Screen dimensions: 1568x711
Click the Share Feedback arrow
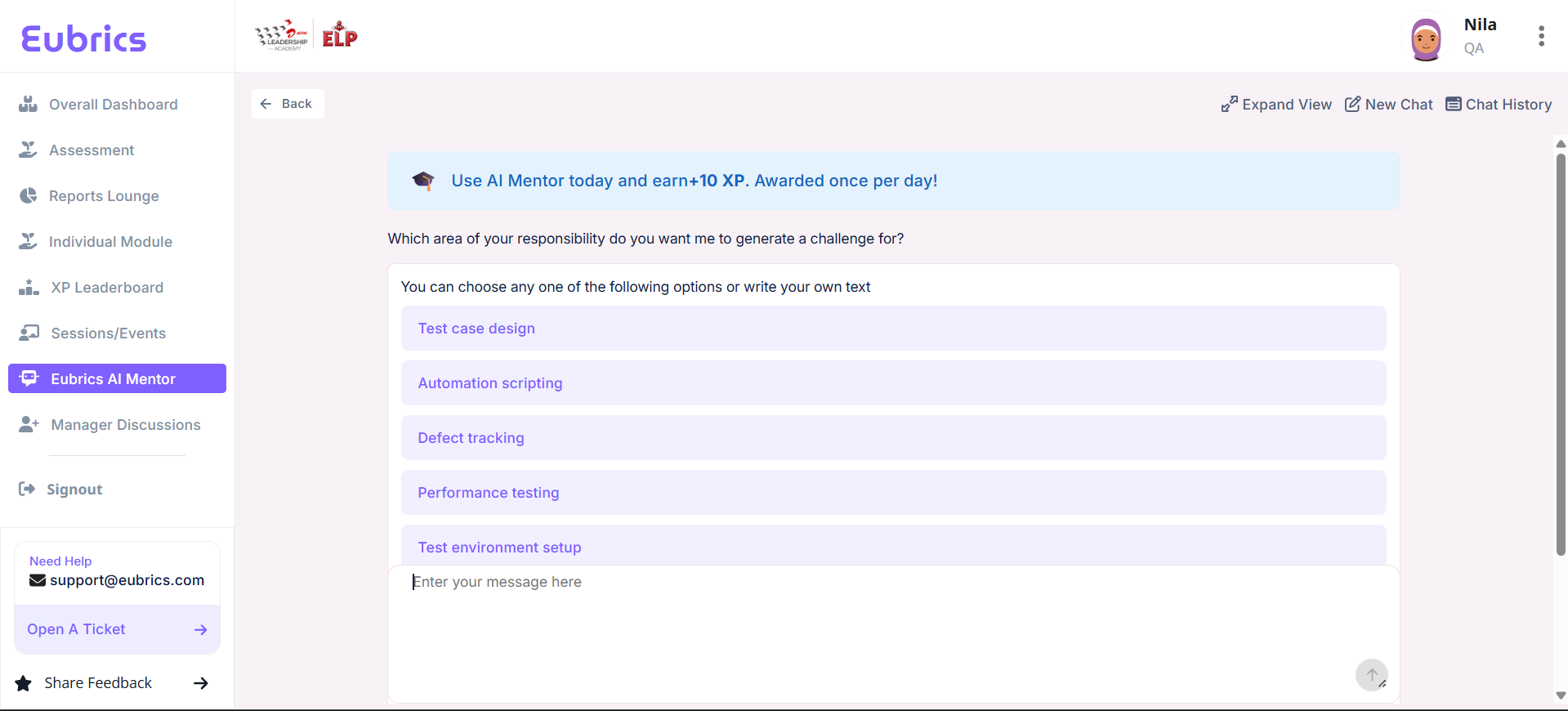(x=200, y=683)
